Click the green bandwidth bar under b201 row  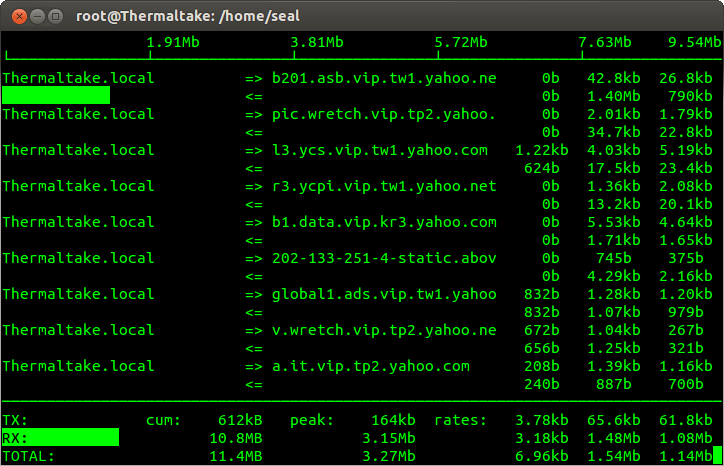[x=56, y=95]
